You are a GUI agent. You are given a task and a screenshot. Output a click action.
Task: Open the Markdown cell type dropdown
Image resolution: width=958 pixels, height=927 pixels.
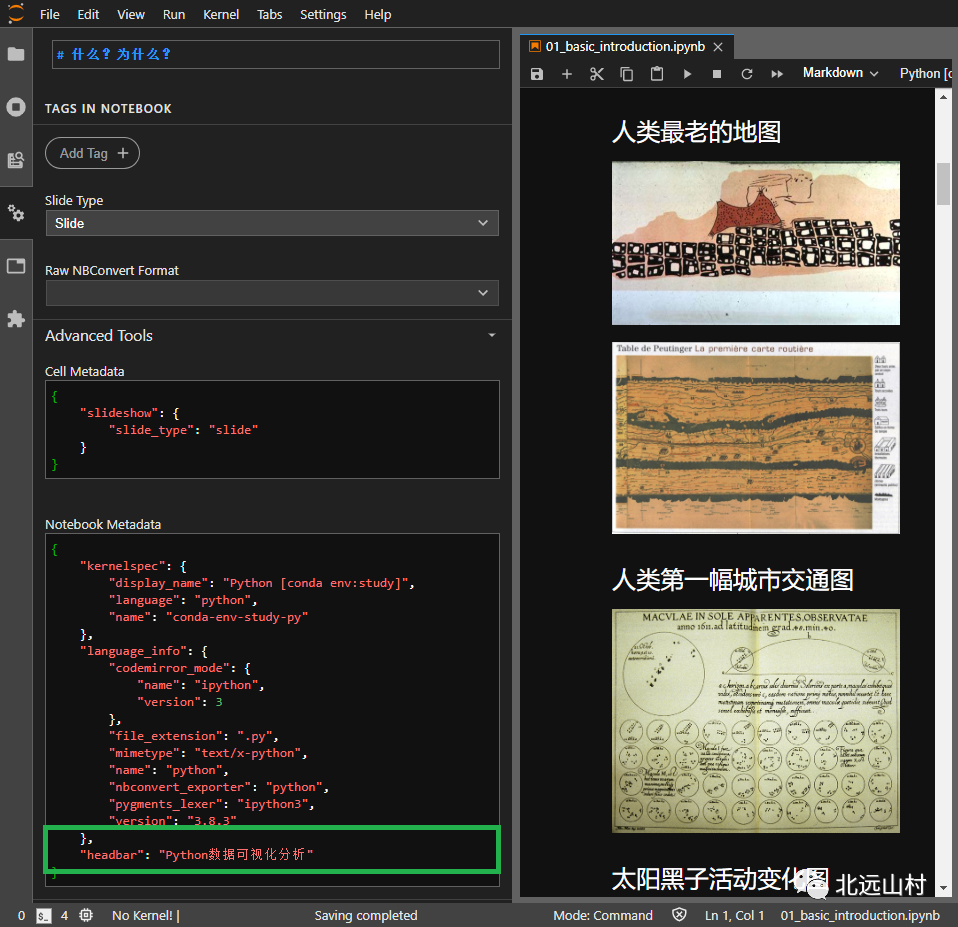(840, 73)
